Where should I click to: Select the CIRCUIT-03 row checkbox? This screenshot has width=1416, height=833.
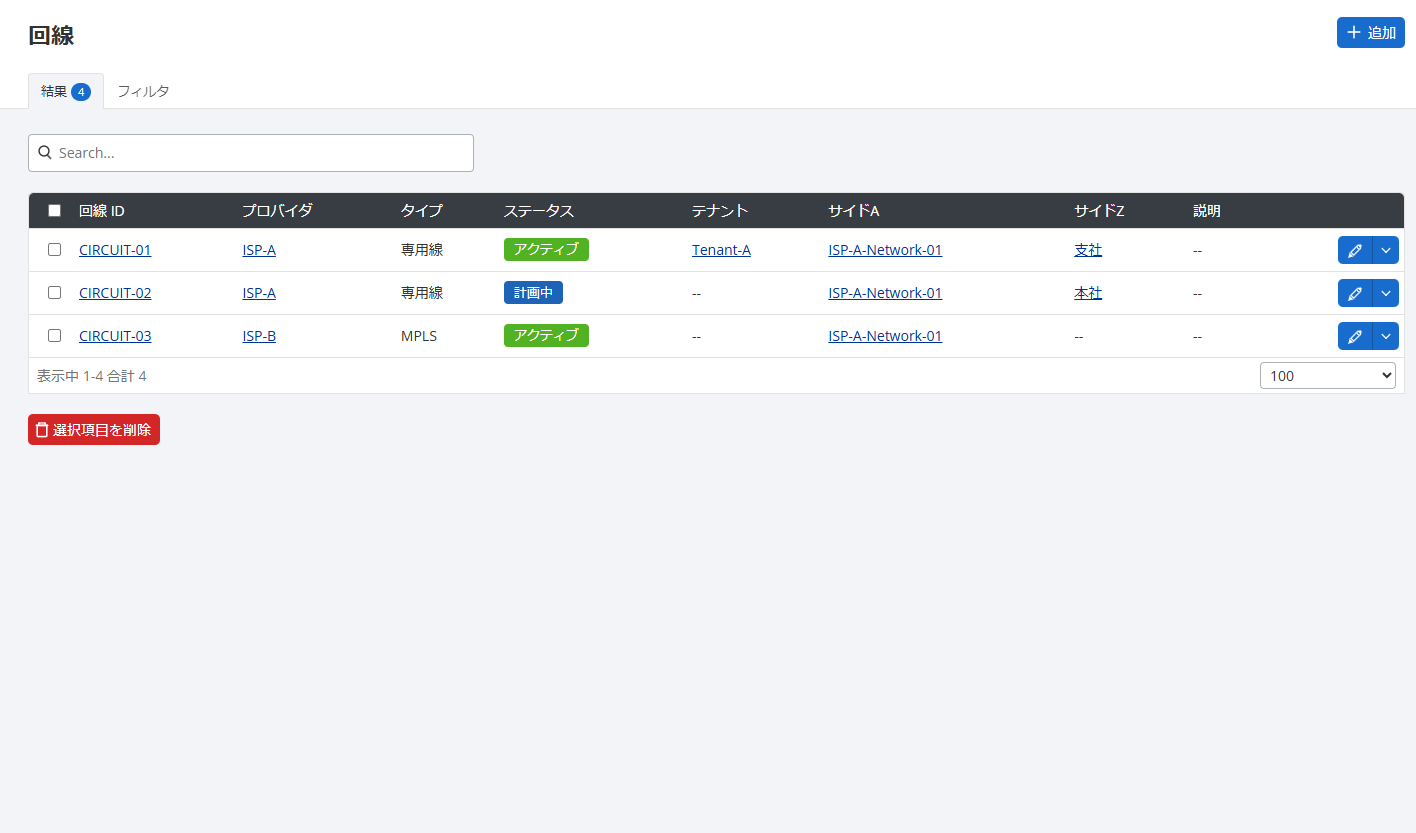pyautogui.click(x=55, y=336)
